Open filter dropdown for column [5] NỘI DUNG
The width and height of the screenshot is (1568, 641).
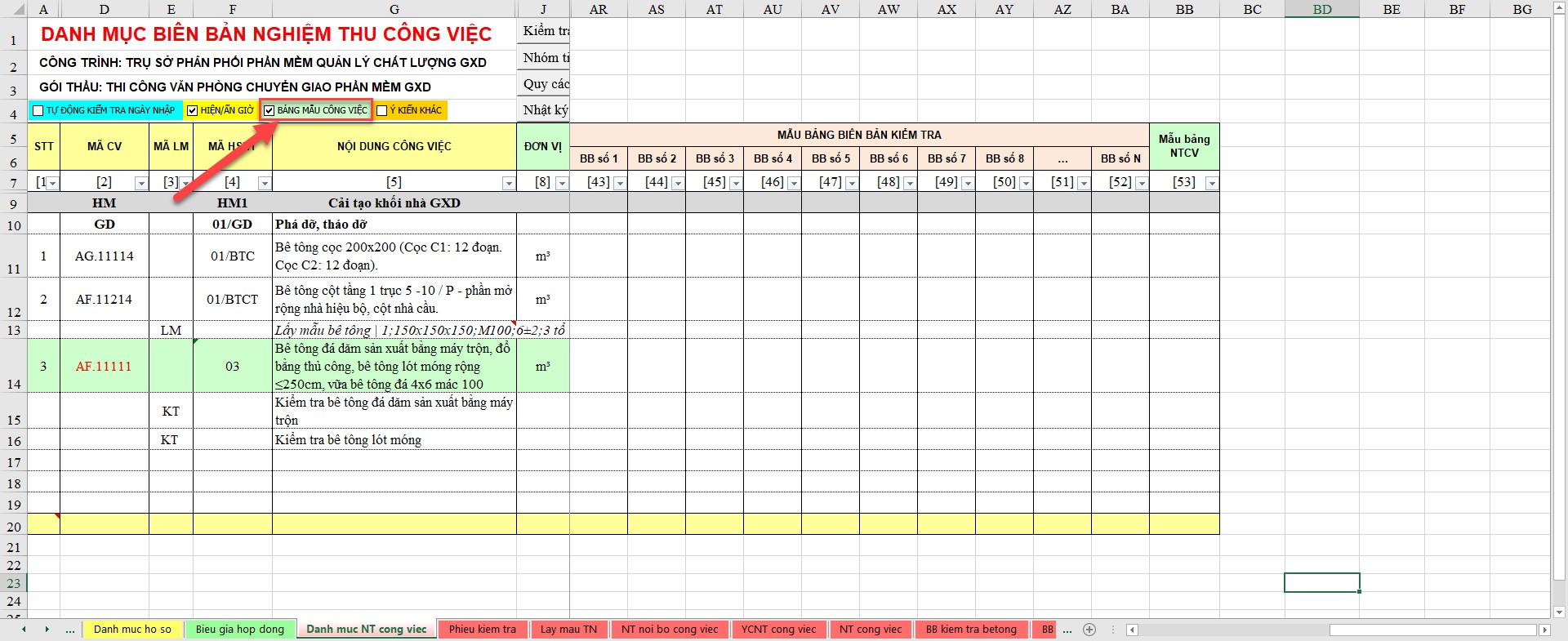point(508,184)
